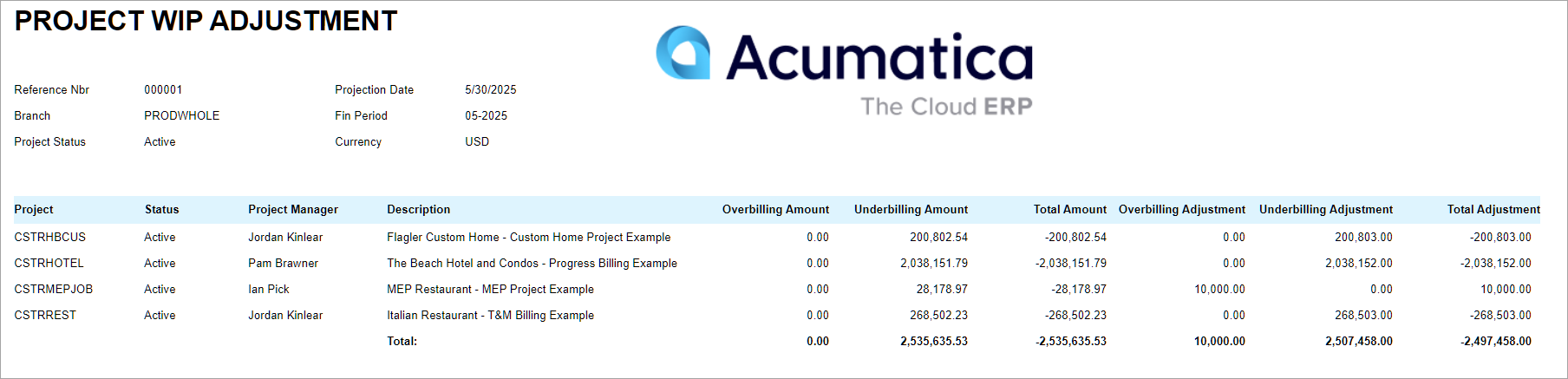Click the Status column header

161,209
